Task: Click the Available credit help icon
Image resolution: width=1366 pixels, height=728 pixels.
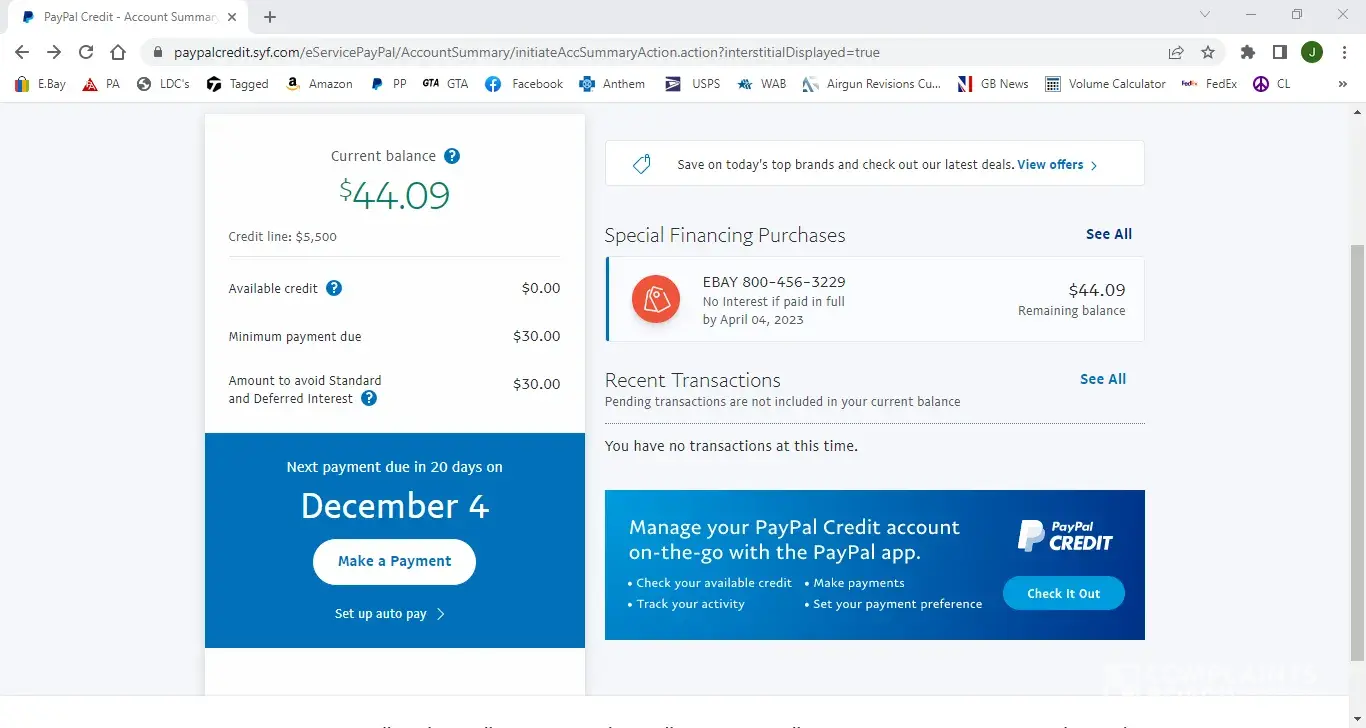Action: pyautogui.click(x=334, y=288)
